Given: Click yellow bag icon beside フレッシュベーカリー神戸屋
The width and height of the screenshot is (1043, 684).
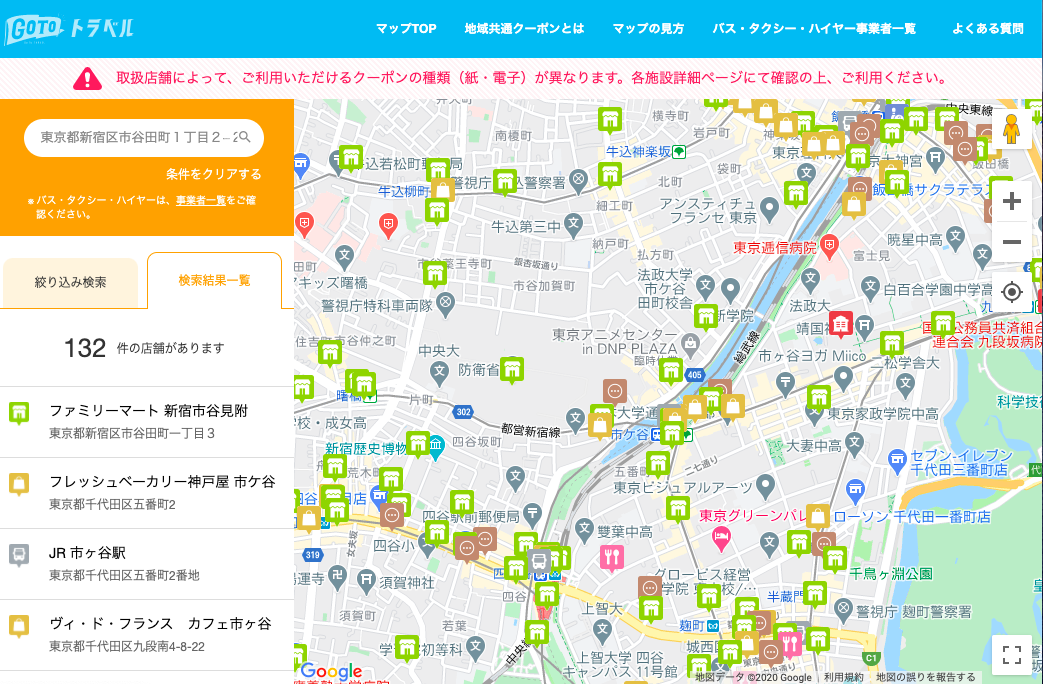Looking at the screenshot, I should (x=19, y=484).
